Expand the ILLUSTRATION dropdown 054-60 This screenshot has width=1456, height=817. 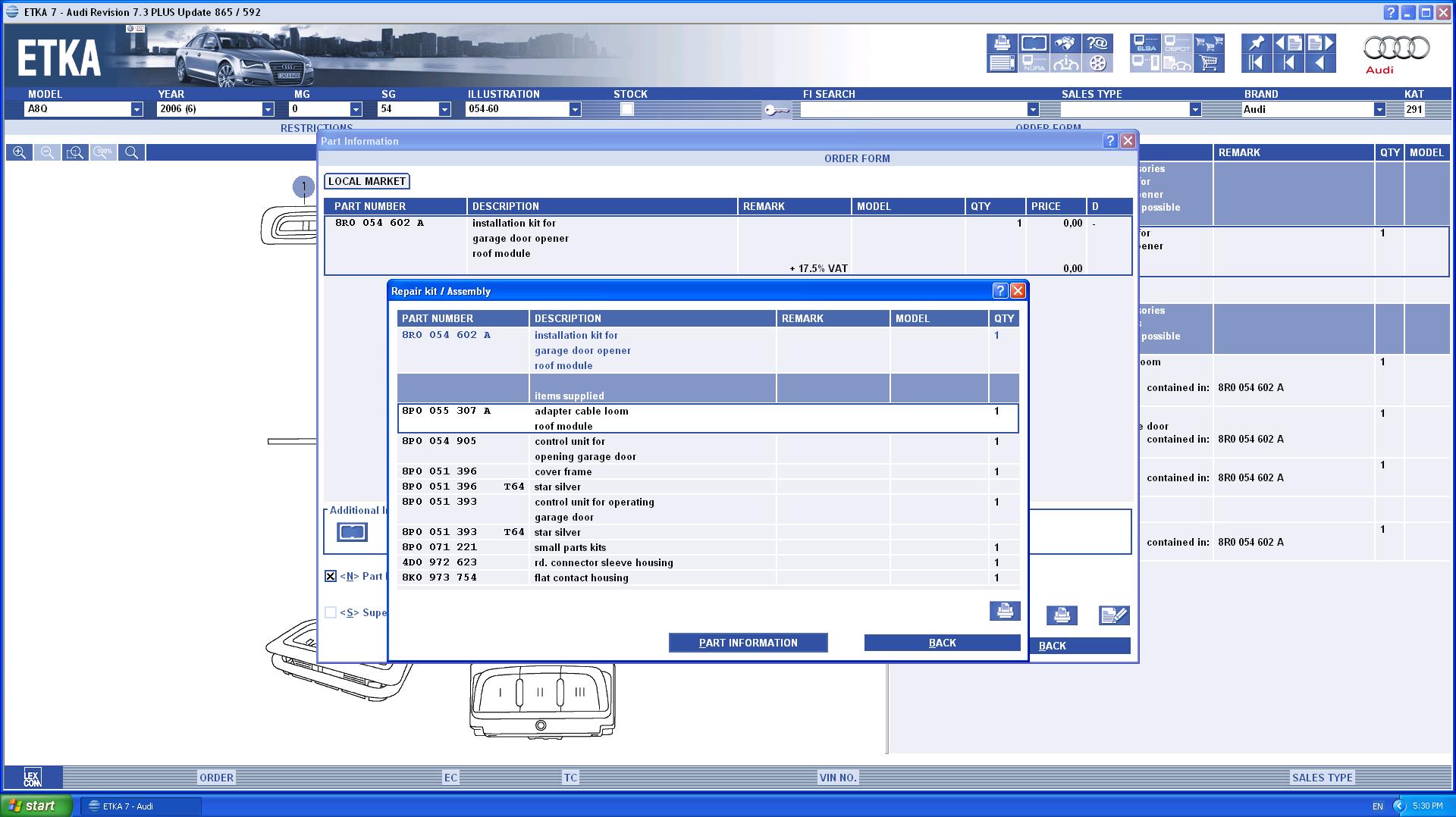575,109
